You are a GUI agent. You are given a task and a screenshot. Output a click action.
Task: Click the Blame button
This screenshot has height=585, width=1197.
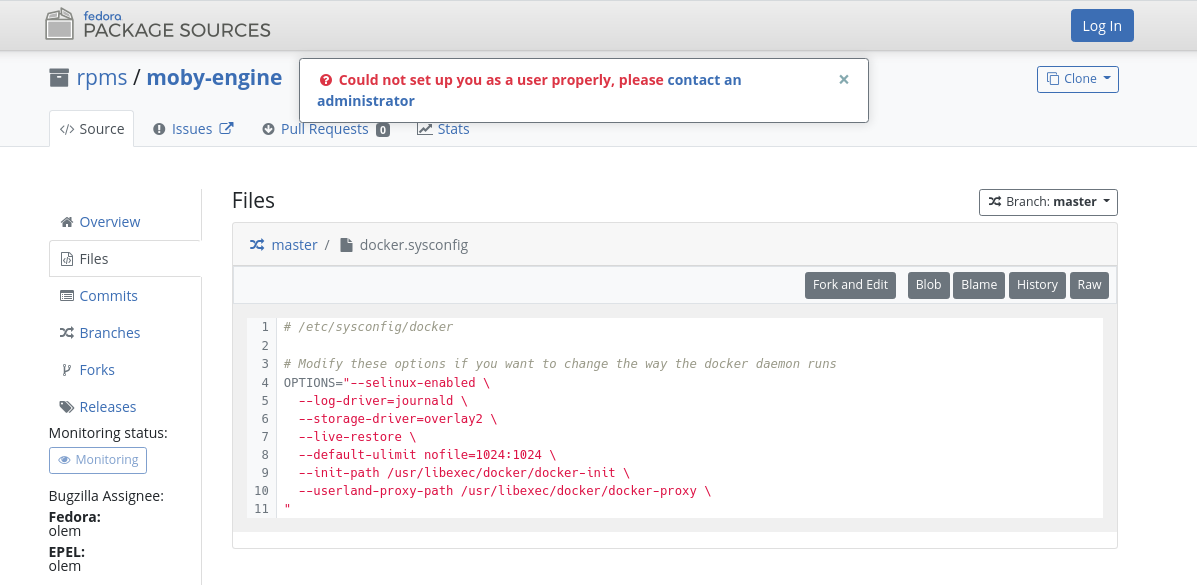point(979,285)
